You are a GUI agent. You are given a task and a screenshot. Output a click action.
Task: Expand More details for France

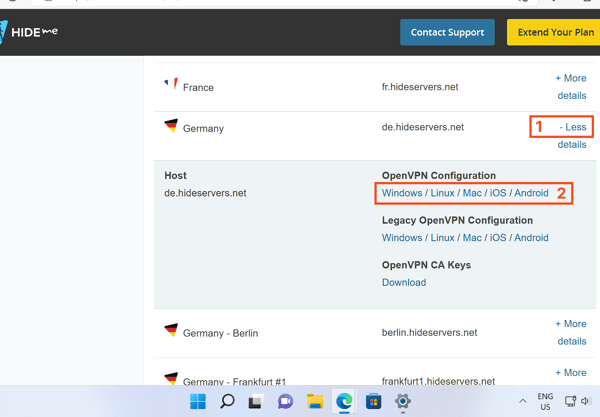coord(571,87)
